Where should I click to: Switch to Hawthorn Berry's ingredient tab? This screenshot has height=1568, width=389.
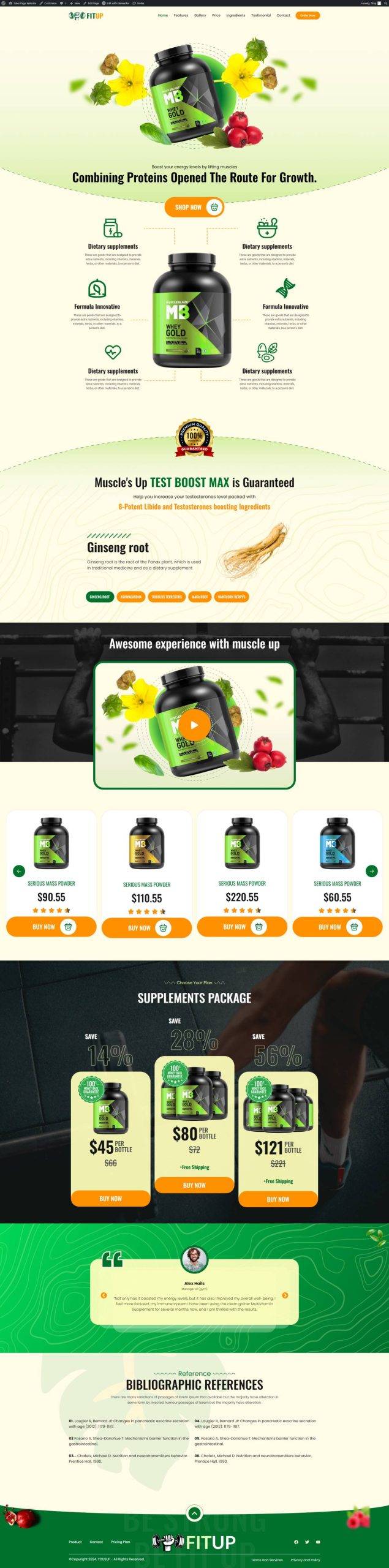(x=231, y=597)
